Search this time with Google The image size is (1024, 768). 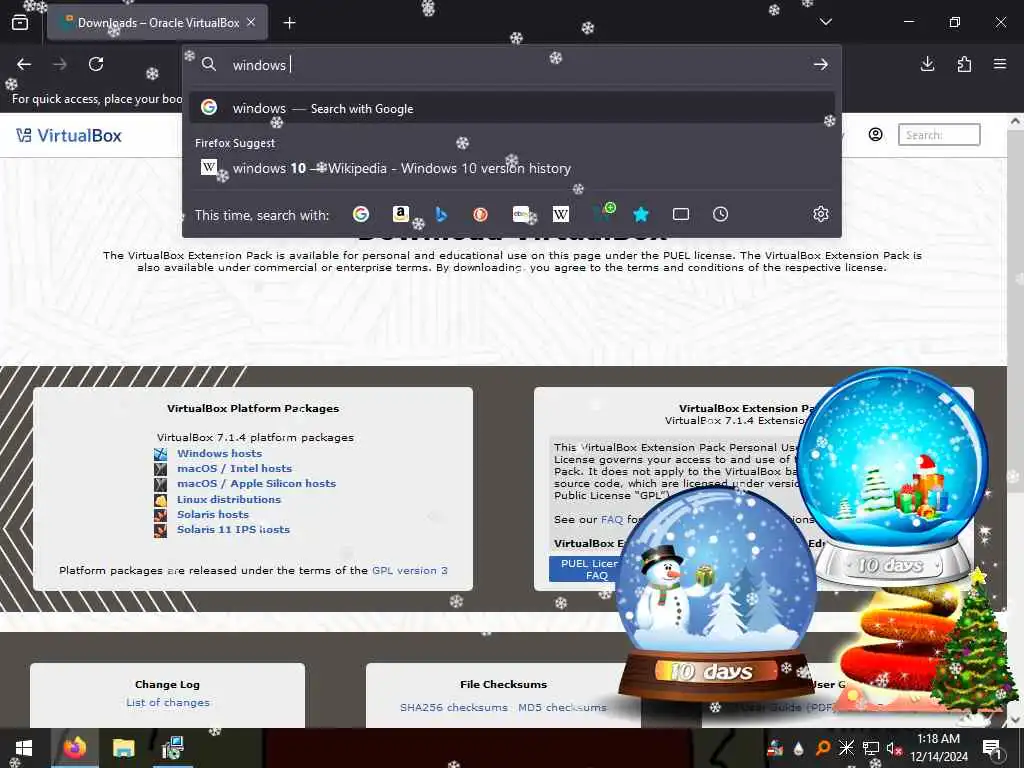click(360, 214)
